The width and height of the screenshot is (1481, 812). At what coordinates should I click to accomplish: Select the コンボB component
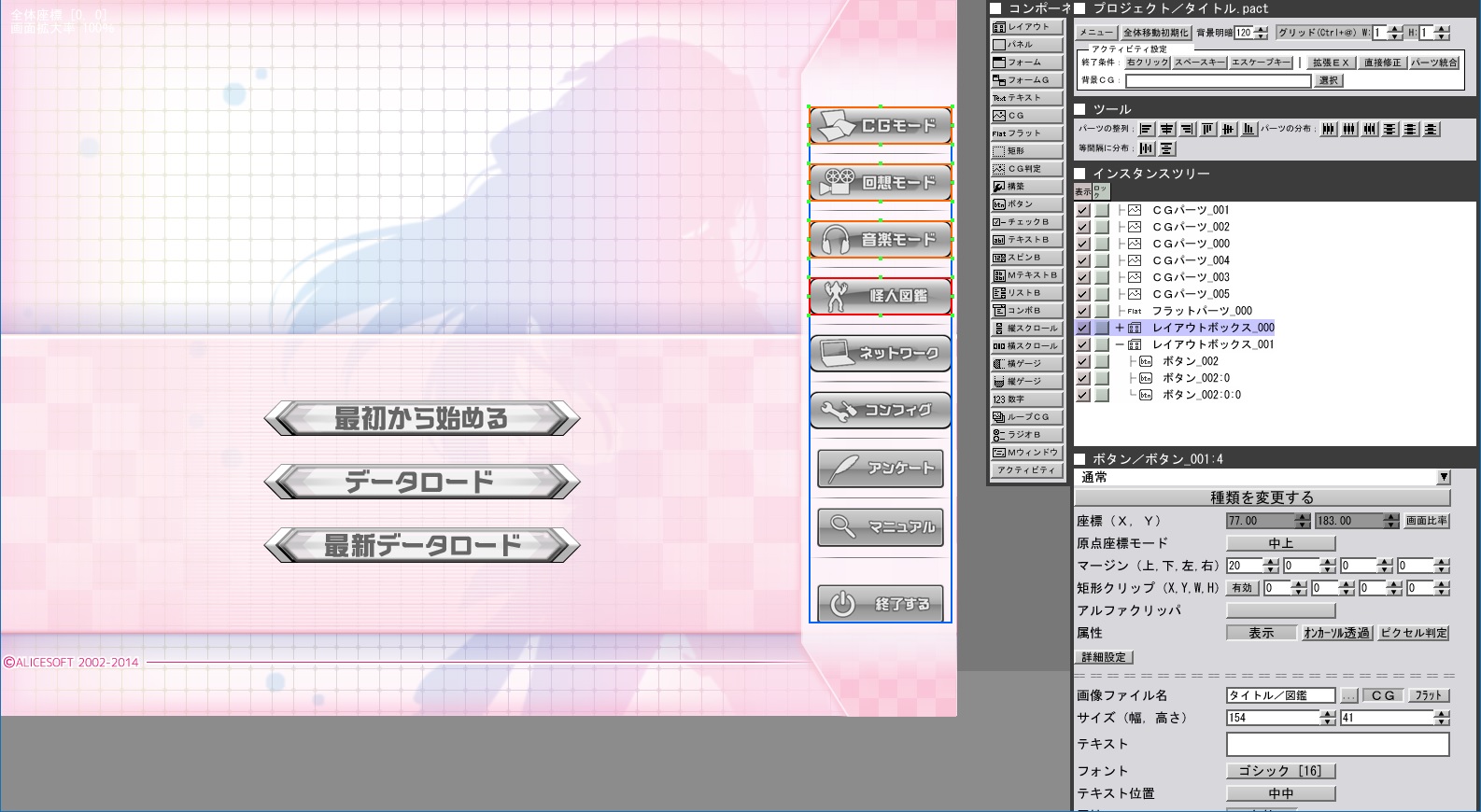point(1027,311)
